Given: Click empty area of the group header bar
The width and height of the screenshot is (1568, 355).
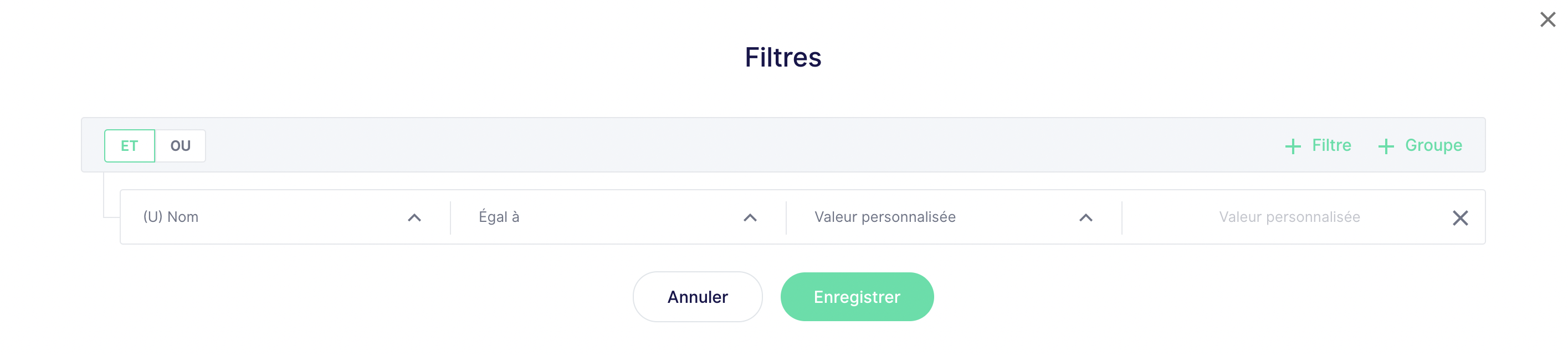Looking at the screenshot, I should point(730,145).
